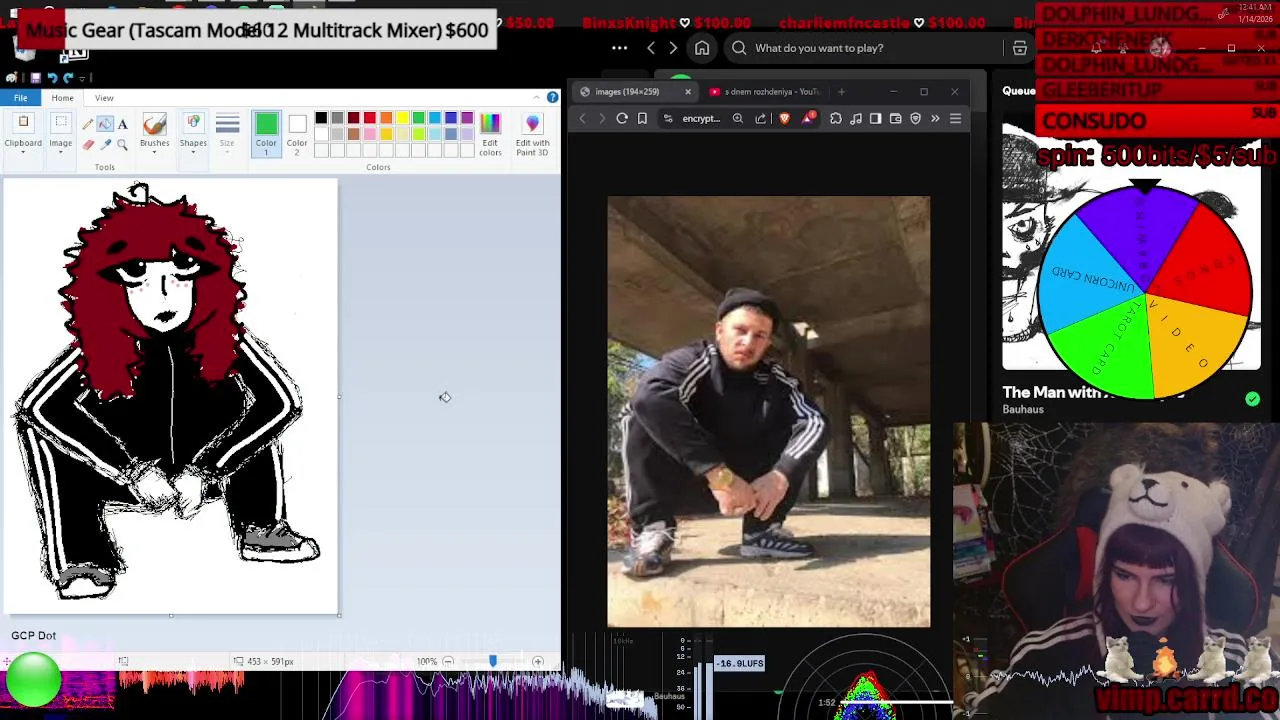Go forward with Spotify right chevron

(673, 48)
